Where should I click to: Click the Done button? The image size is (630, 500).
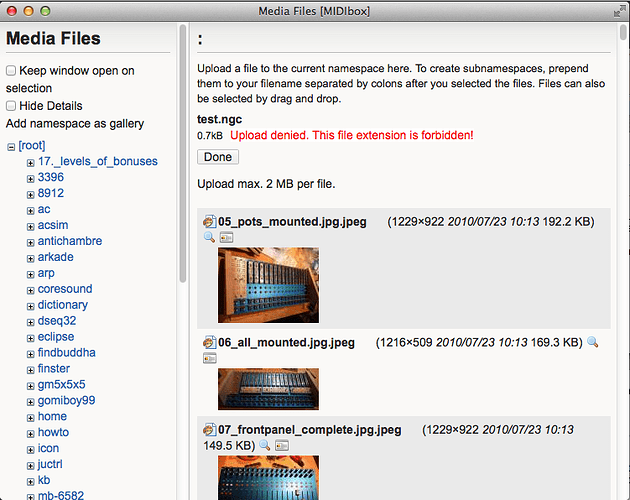pos(218,157)
